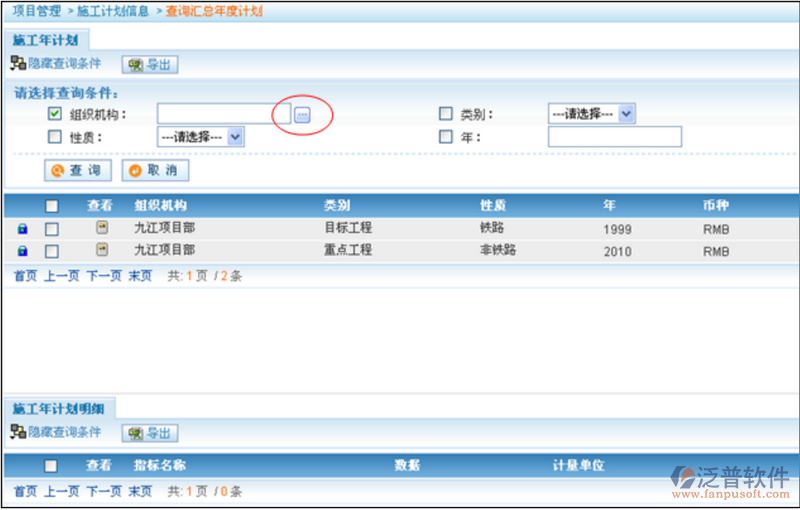Click the 查询 button
This screenshot has width=800, height=510.
(x=78, y=170)
